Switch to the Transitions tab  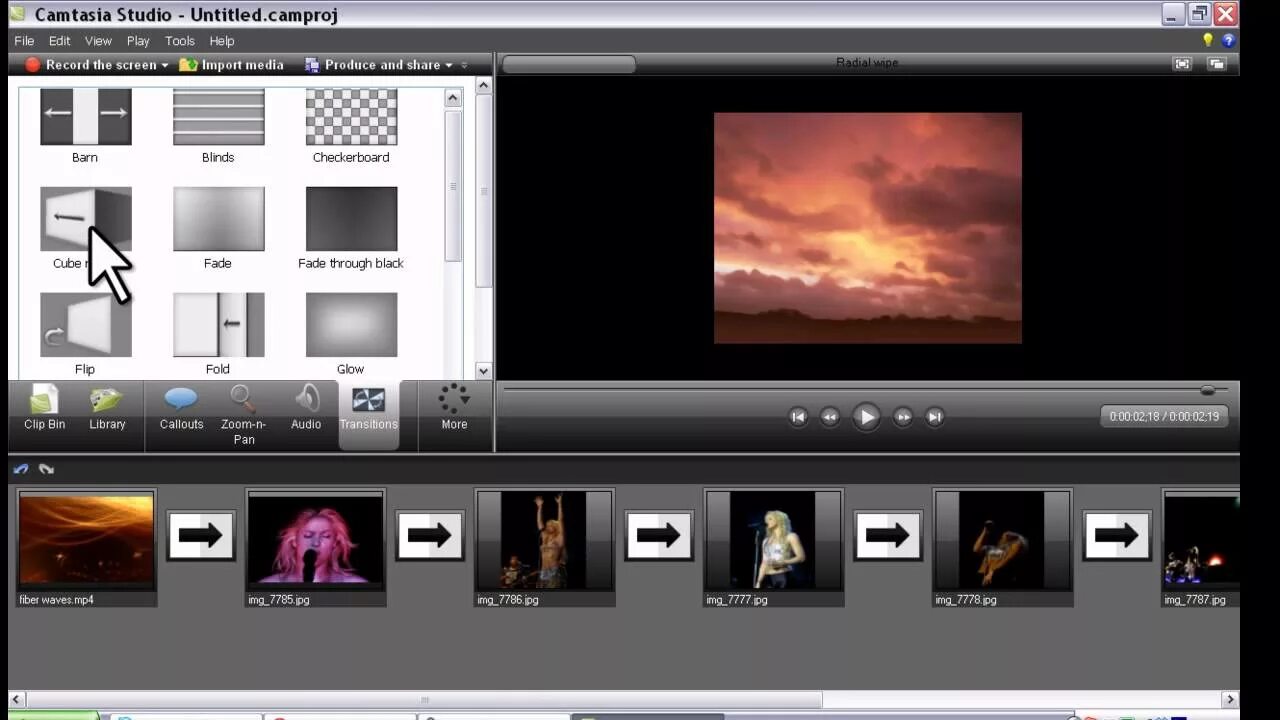coord(368,413)
